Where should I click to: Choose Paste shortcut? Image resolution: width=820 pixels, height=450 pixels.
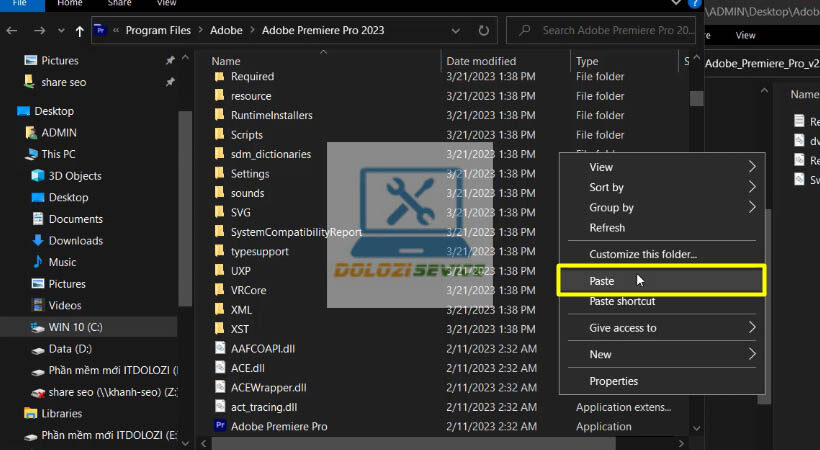coord(662,301)
